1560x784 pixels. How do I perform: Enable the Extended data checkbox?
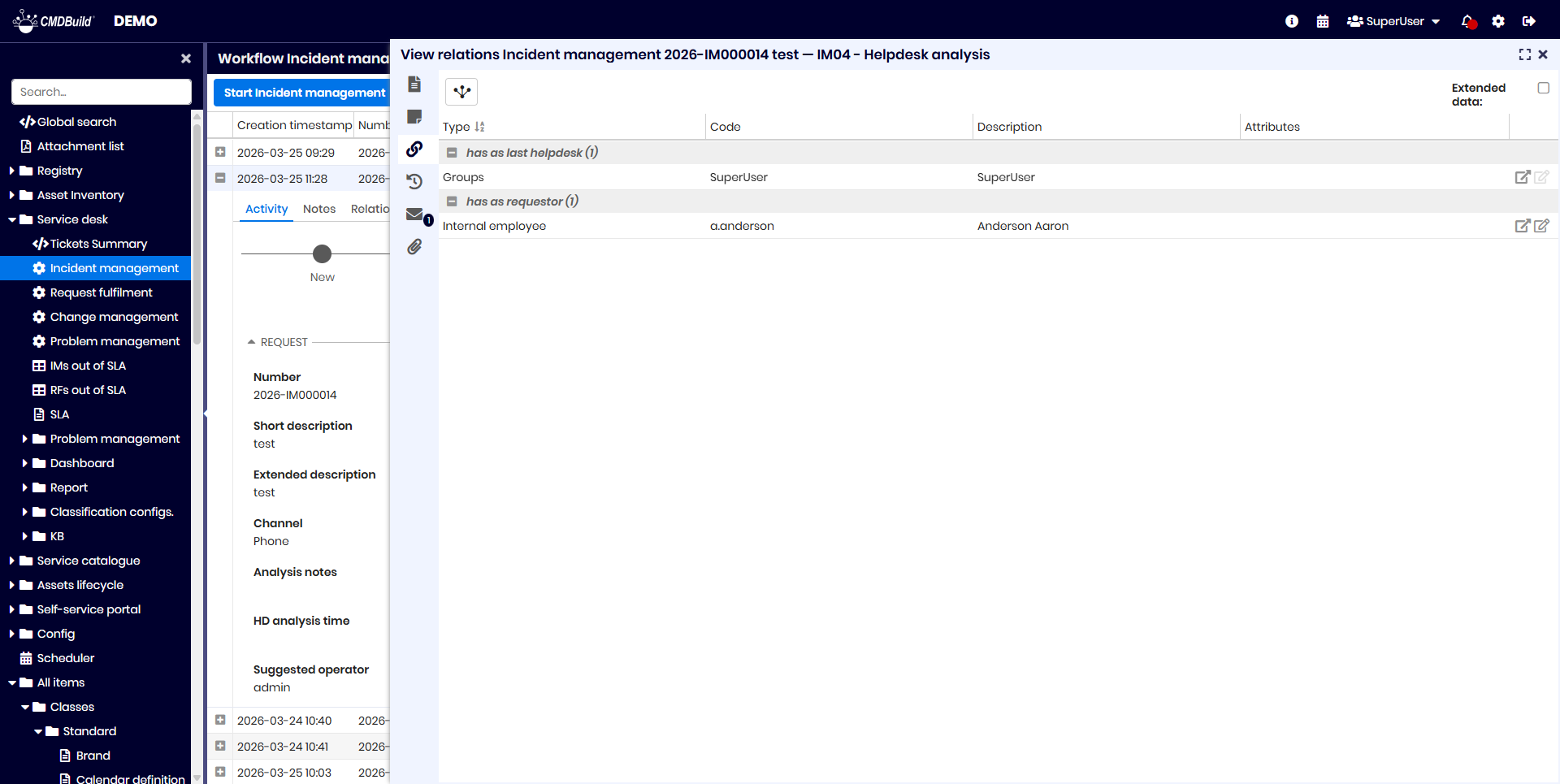coord(1543,88)
